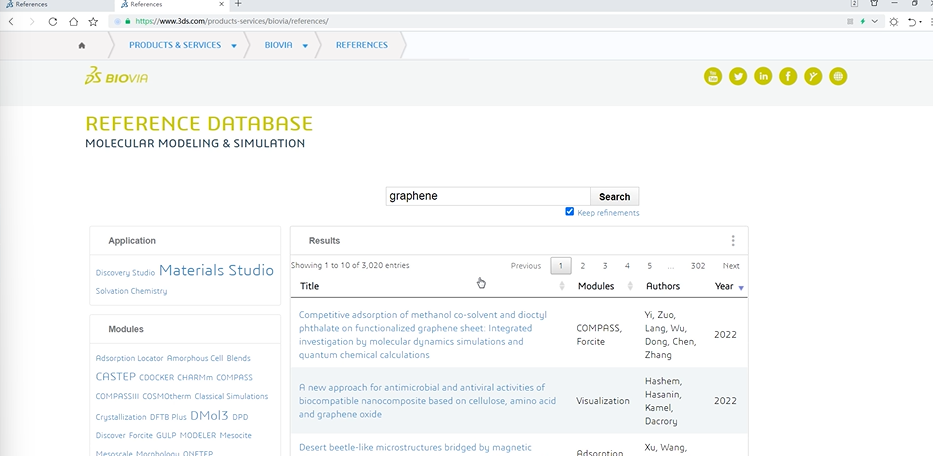Viewport: 933px width, 456px height.
Task: Click green lightning bolt in address bar
Action: tap(863, 21)
